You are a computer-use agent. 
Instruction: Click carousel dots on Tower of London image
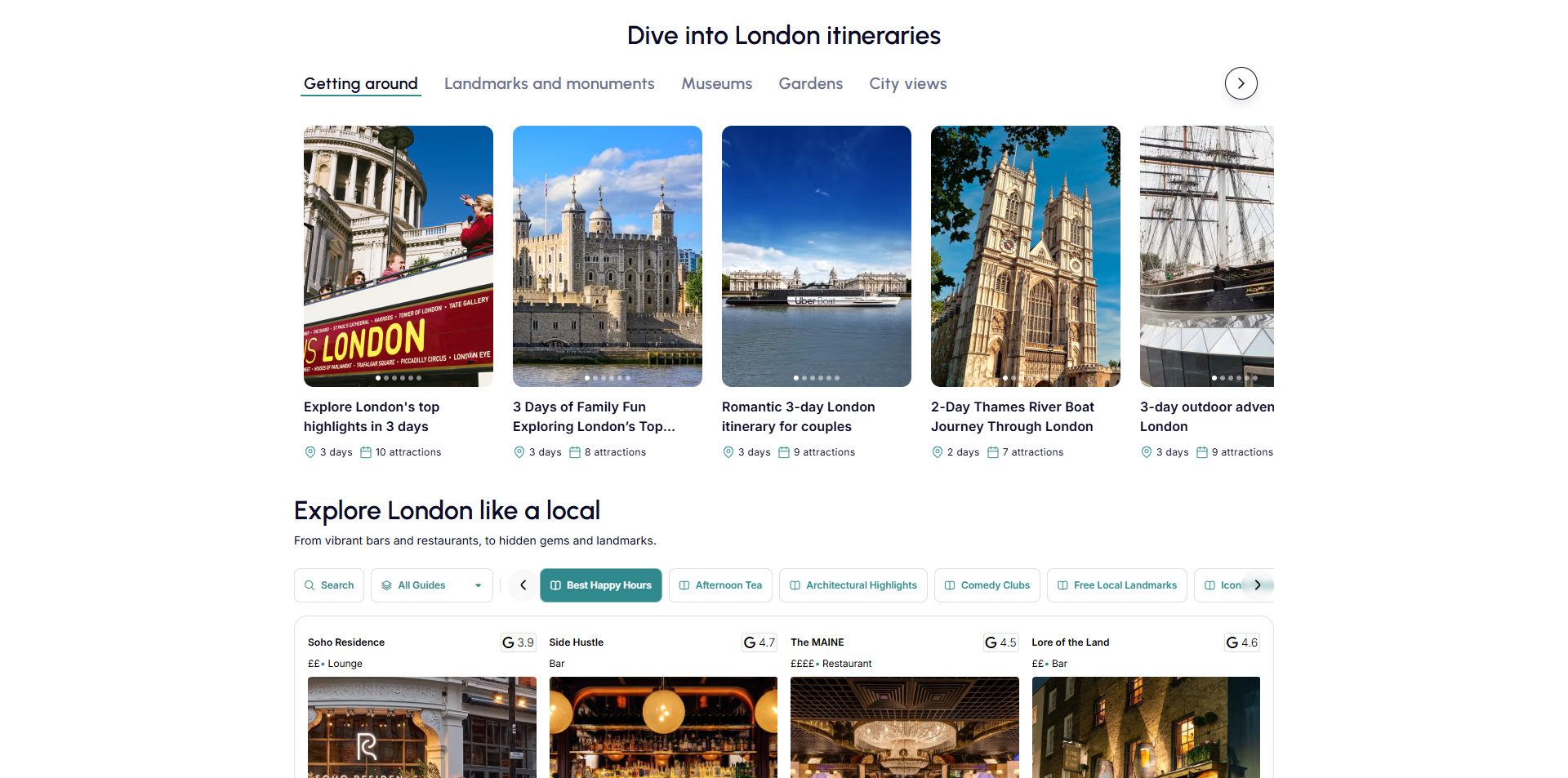pyautogui.click(x=608, y=378)
